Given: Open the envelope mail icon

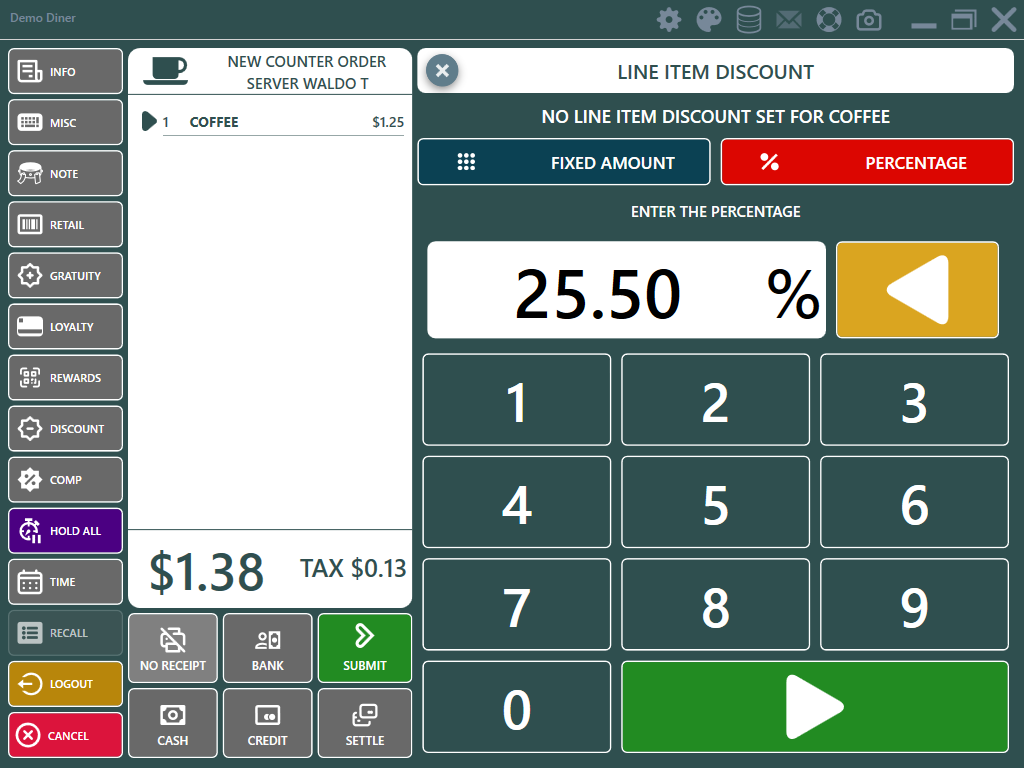Looking at the screenshot, I should (789, 19).
